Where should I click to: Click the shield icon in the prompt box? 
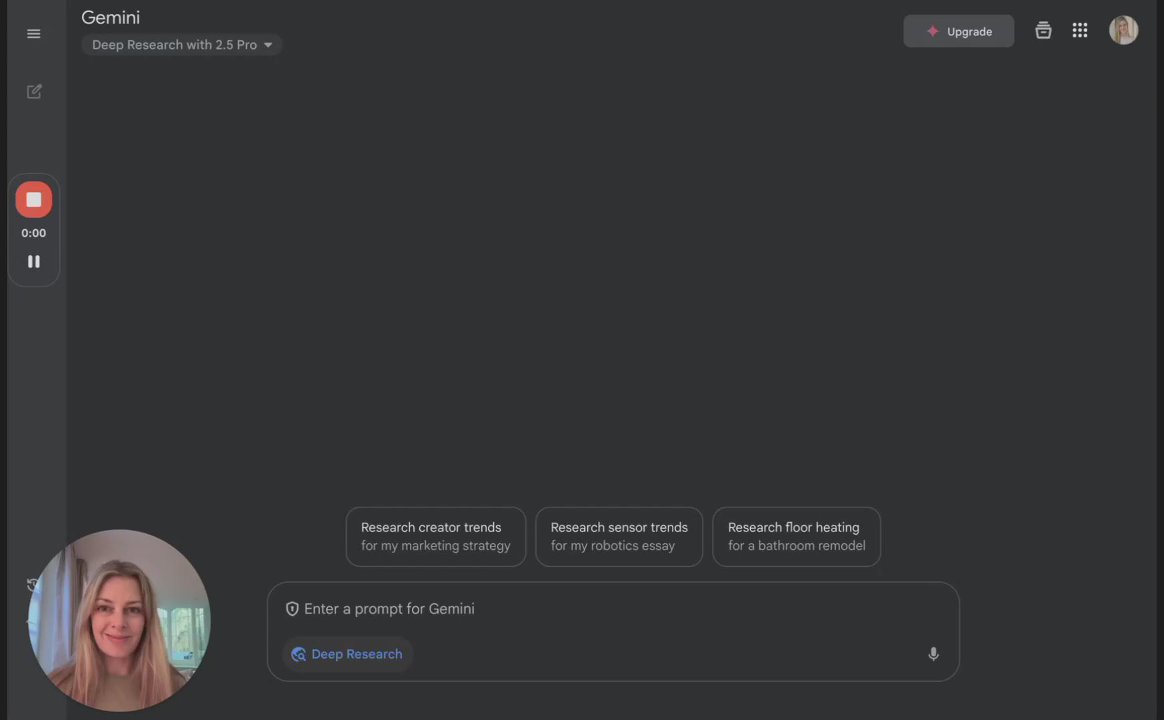click(x=292, y=609)
